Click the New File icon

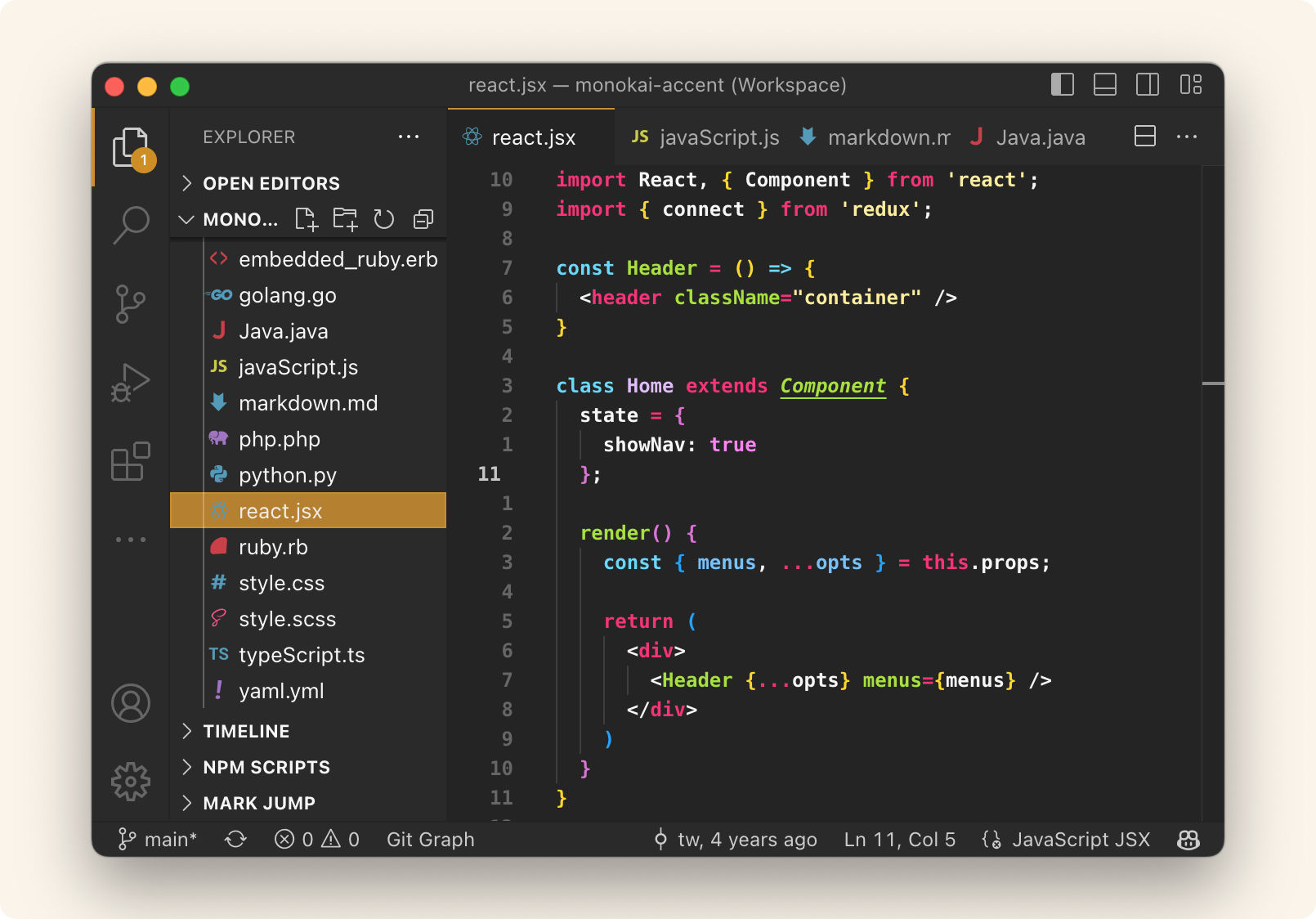pos(307,219)
